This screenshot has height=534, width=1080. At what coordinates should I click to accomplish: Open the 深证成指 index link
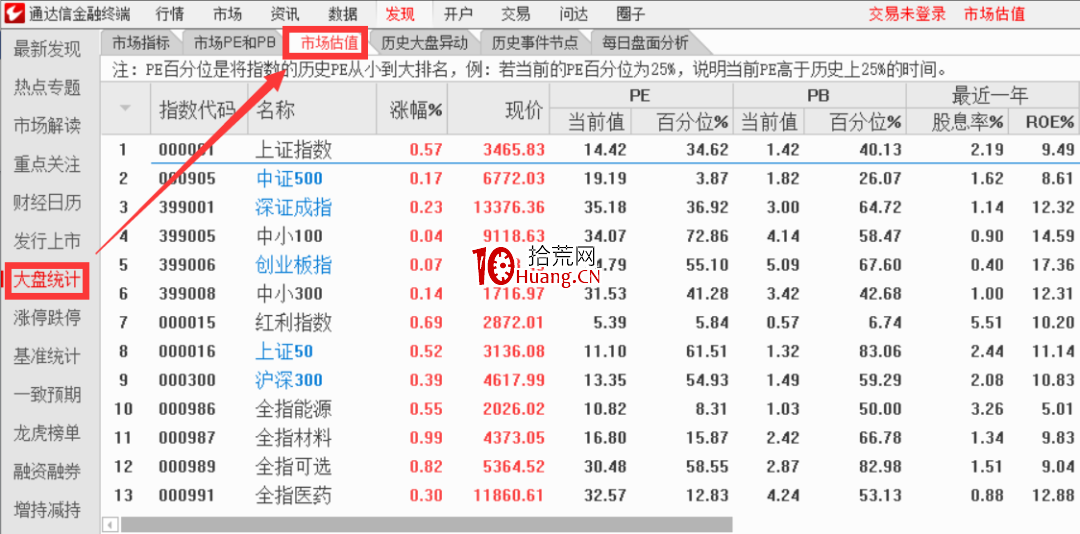(x=293, y=207)
